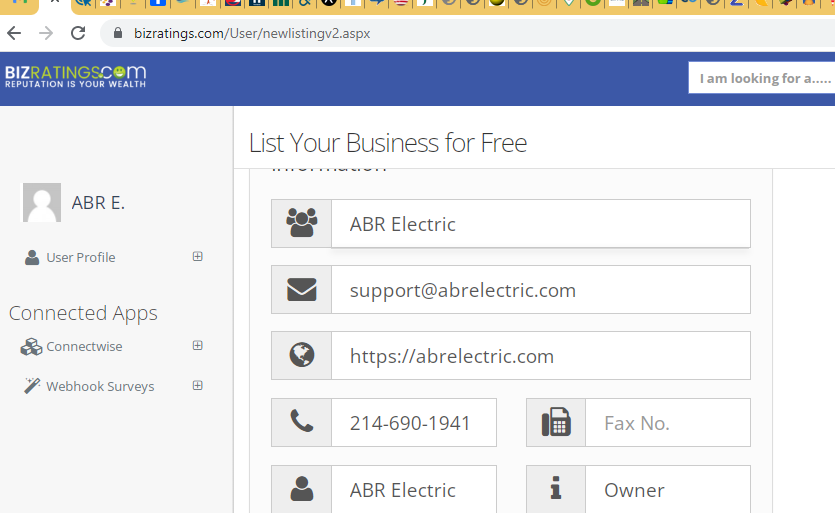Screen dimensions: 835x513
Task: Expand the Connectwise plus toggle
Action: click(198, 346)
